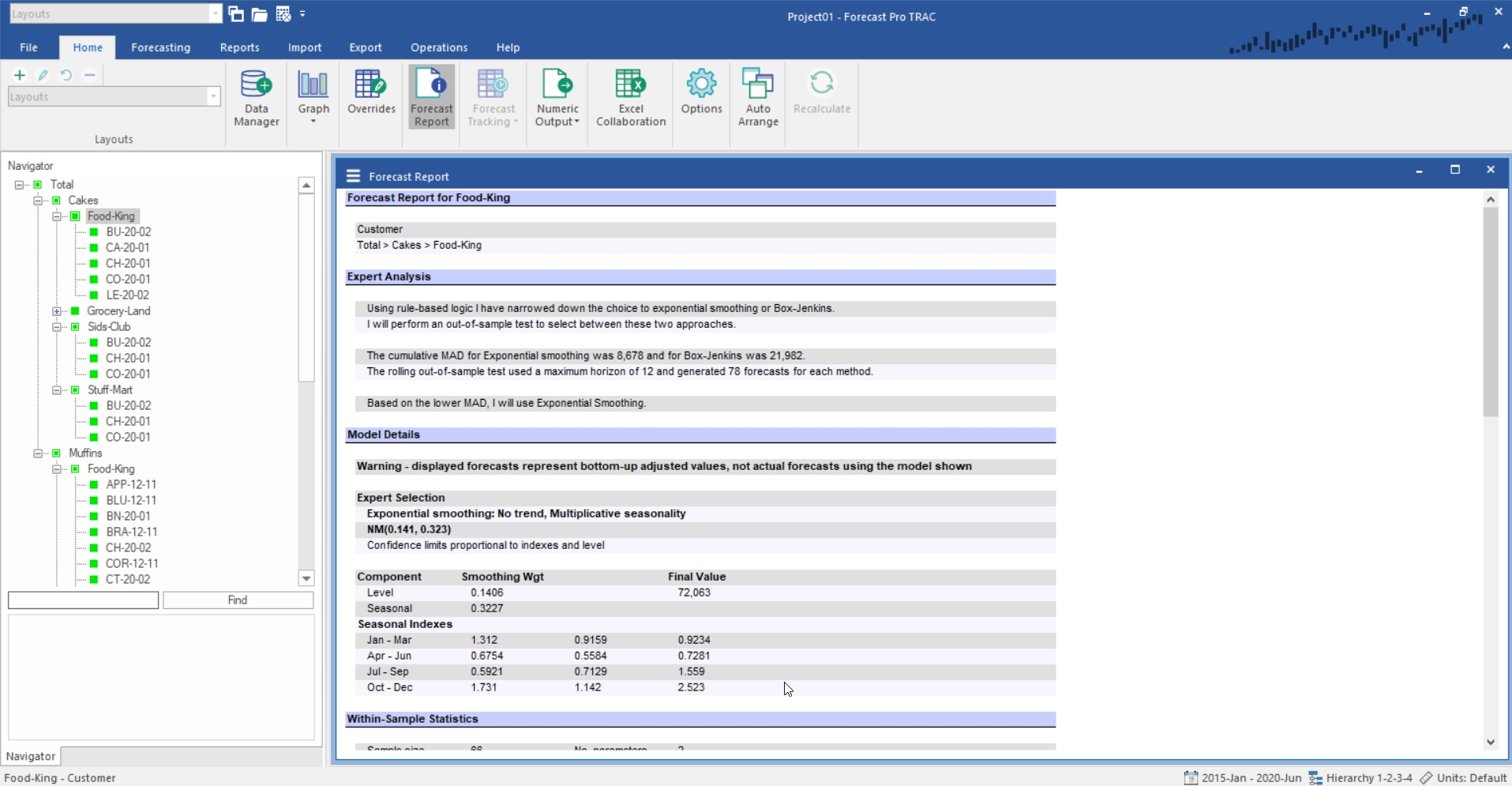
Task: Click the Units: Default status text
Action: coord(1472,778)
